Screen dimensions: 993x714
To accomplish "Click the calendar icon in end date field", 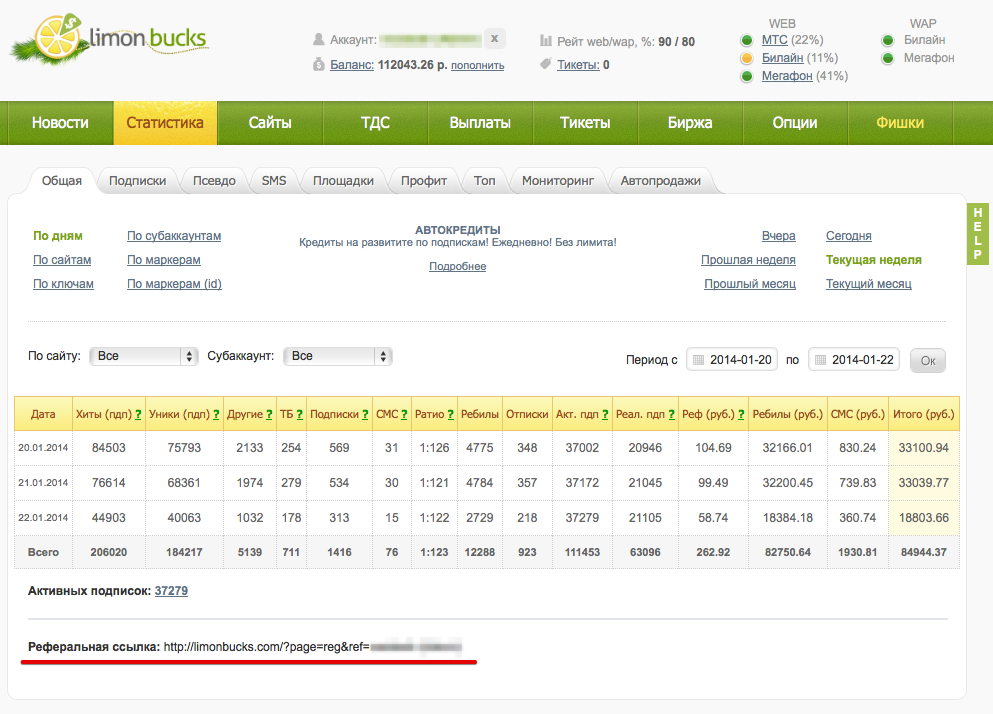I will (820, 360).
